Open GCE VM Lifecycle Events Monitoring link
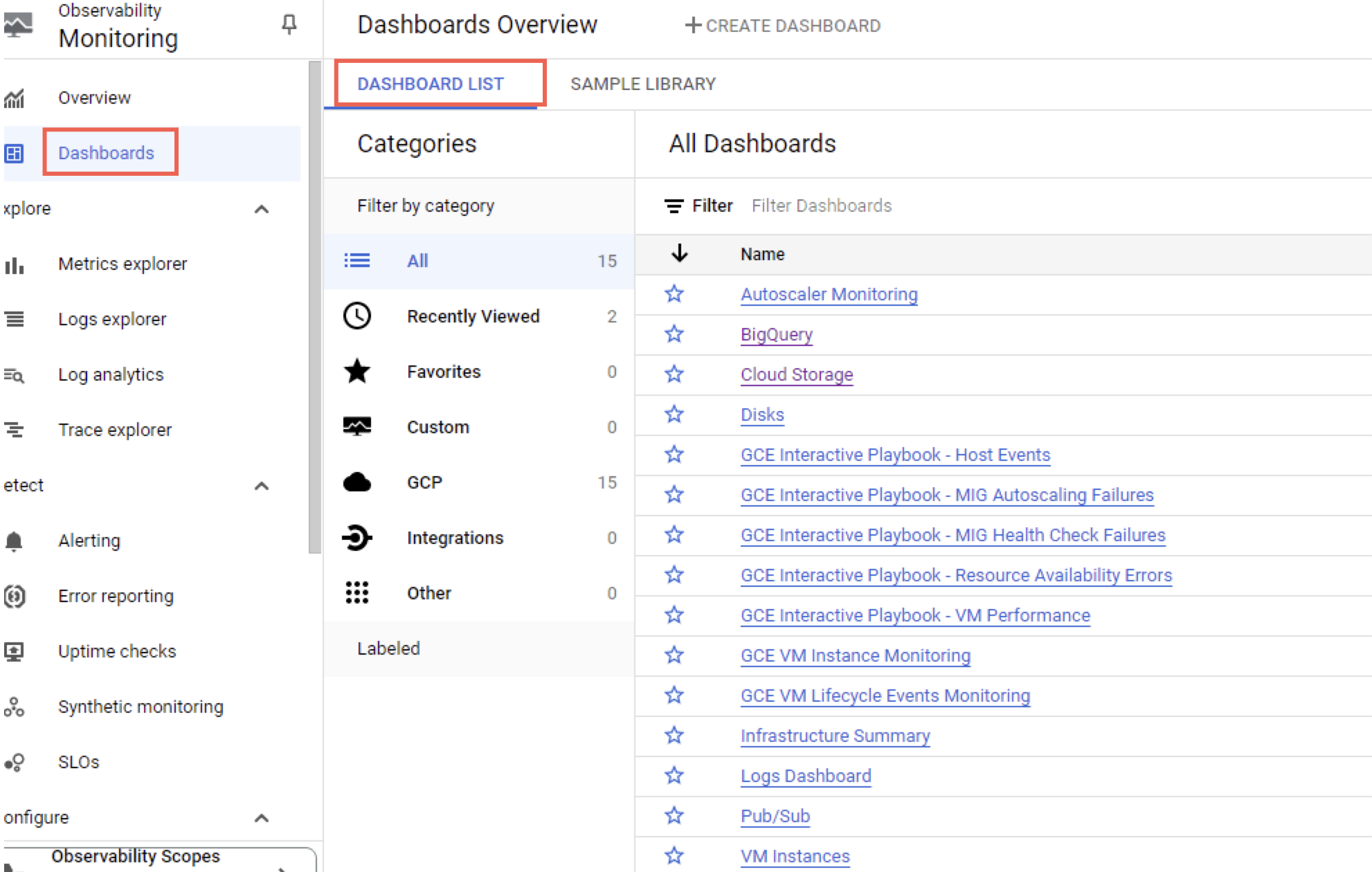 (x=885, y=696)
